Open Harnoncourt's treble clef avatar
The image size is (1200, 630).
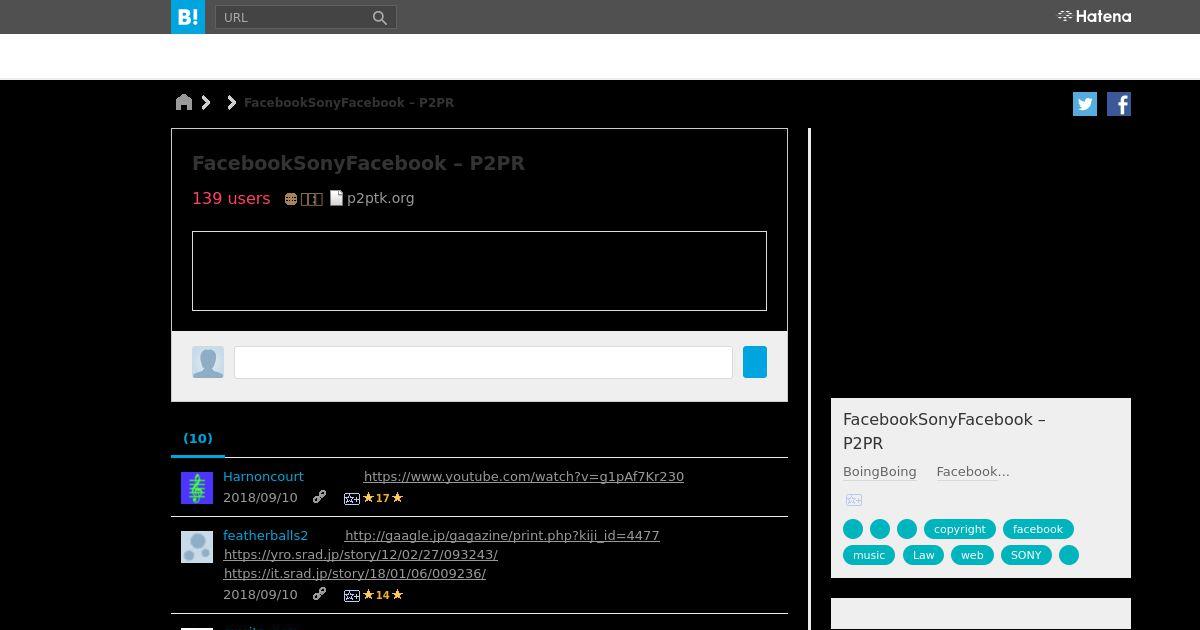pos(197,488)
